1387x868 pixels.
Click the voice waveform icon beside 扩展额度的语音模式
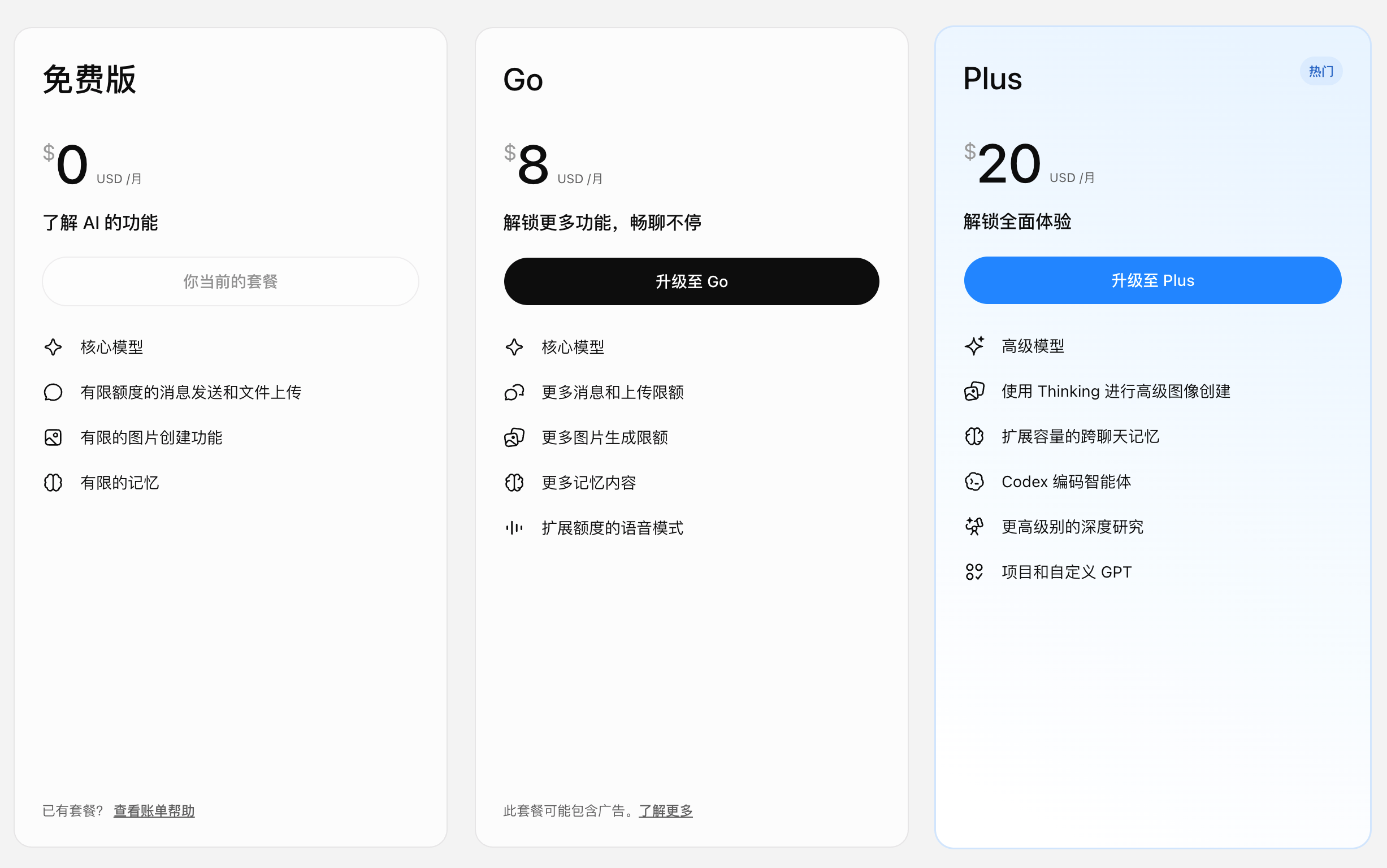514,528
